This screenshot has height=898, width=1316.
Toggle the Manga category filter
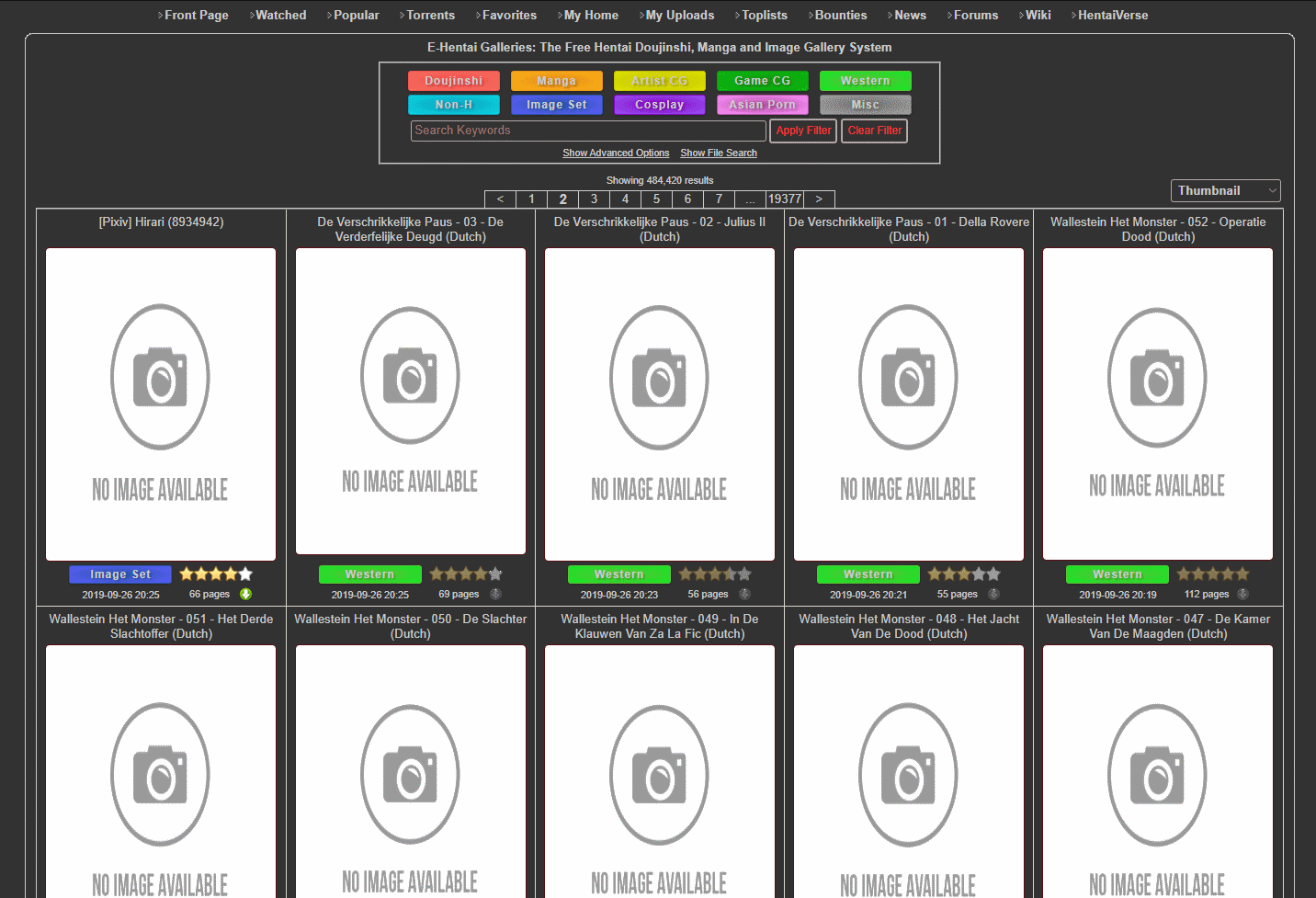557,81
